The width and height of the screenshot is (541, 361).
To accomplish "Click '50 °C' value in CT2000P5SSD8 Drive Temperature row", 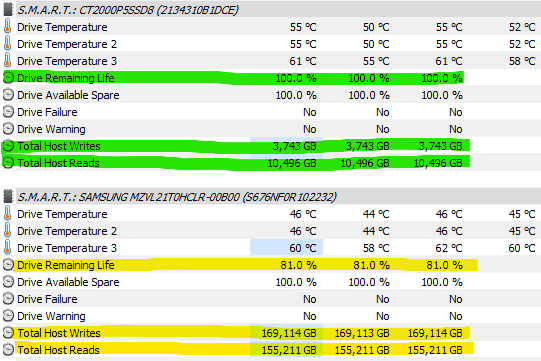I will [x=376, y=27].
